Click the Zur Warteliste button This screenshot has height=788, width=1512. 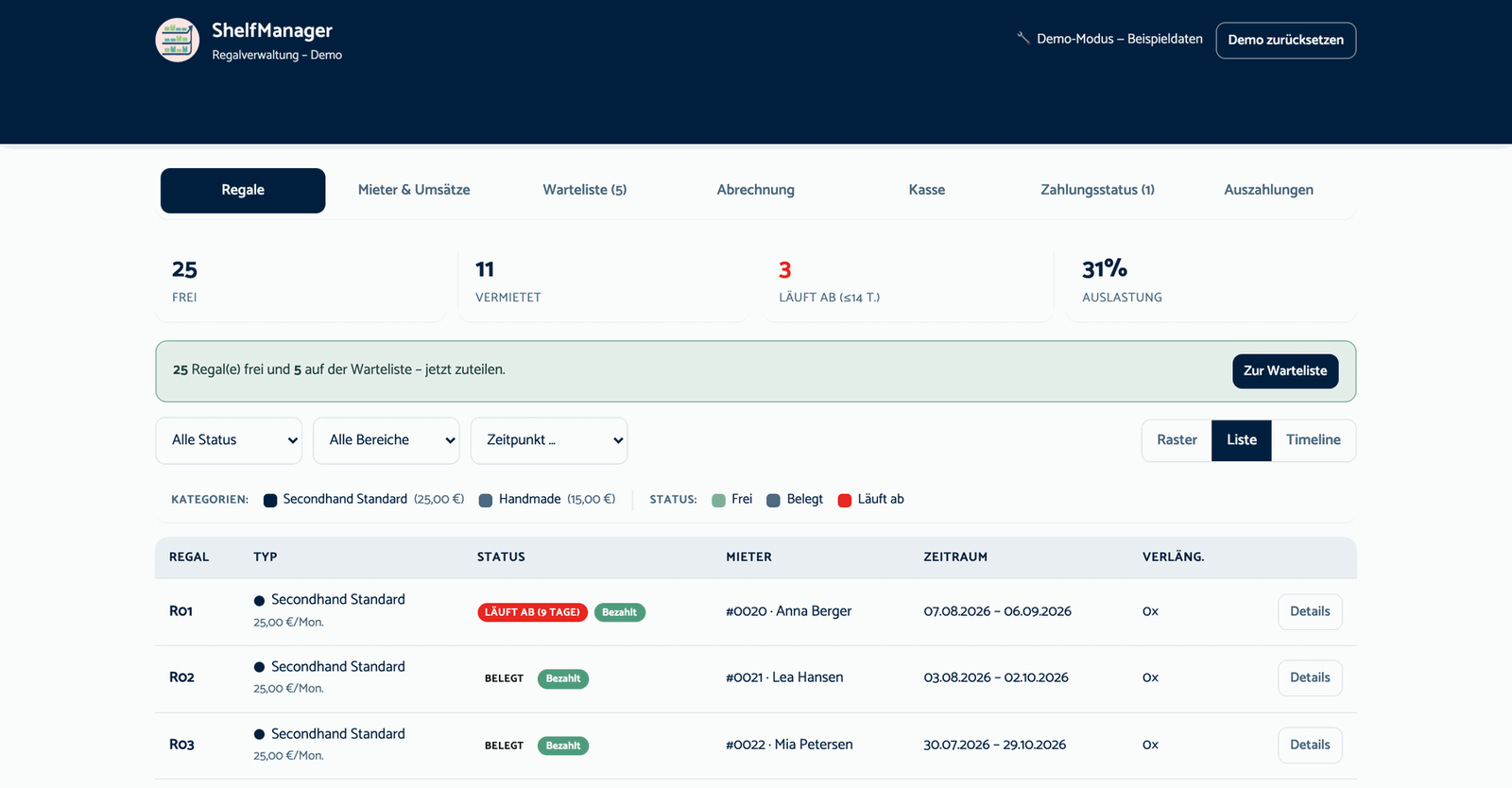tap(1285, 371)
